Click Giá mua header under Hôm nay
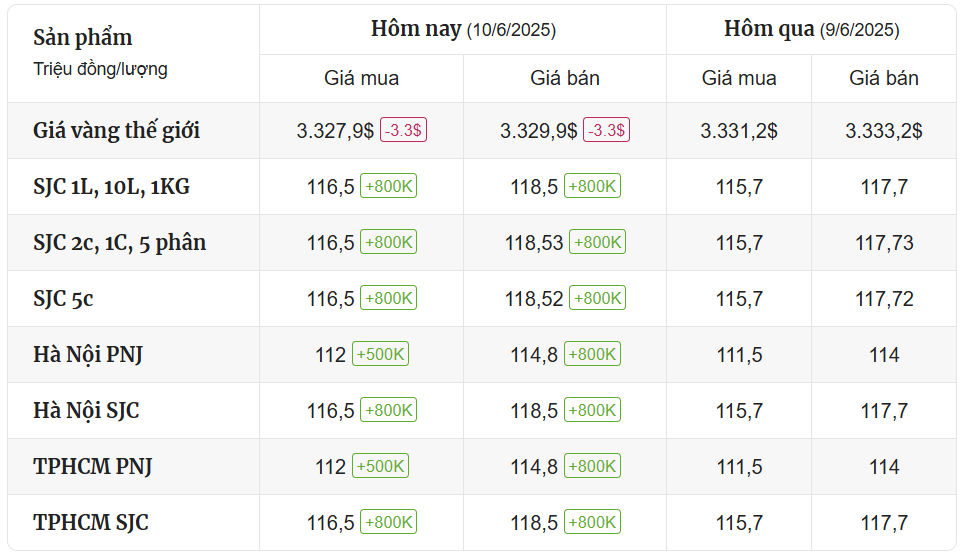The height and width of the screenshot is (560, 963). (x=361, y=78)
